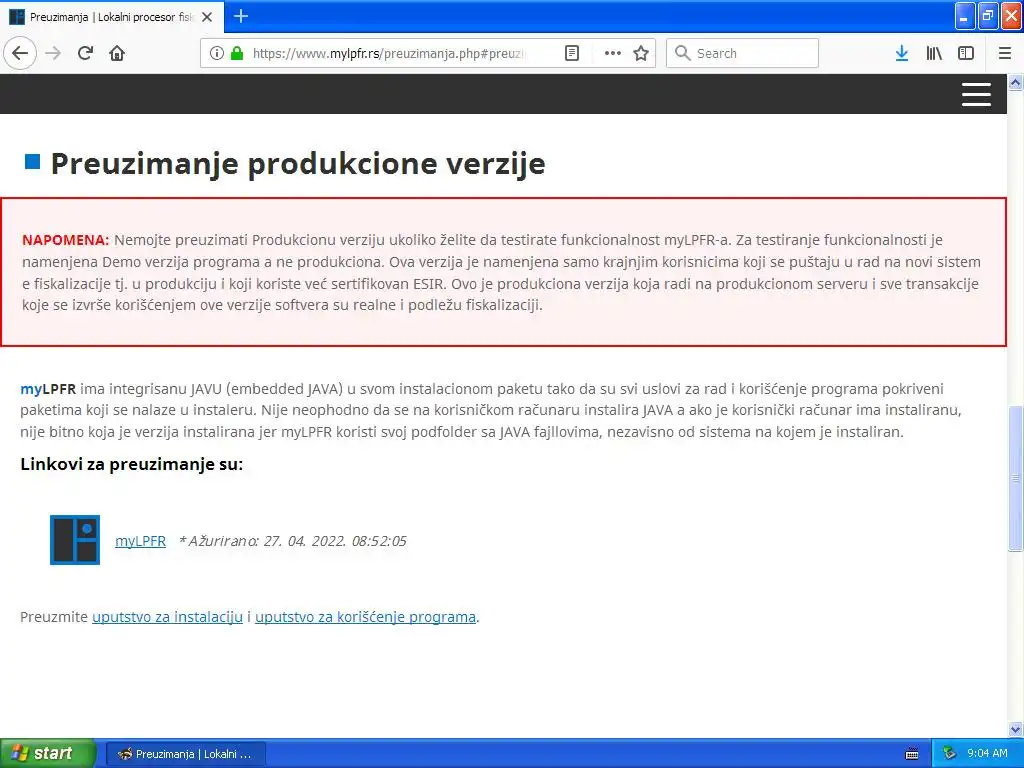This screenshot has width=1024, height=768.
Task: Click the page scrollbar up arrow
Action: [x=1016, y=82]
